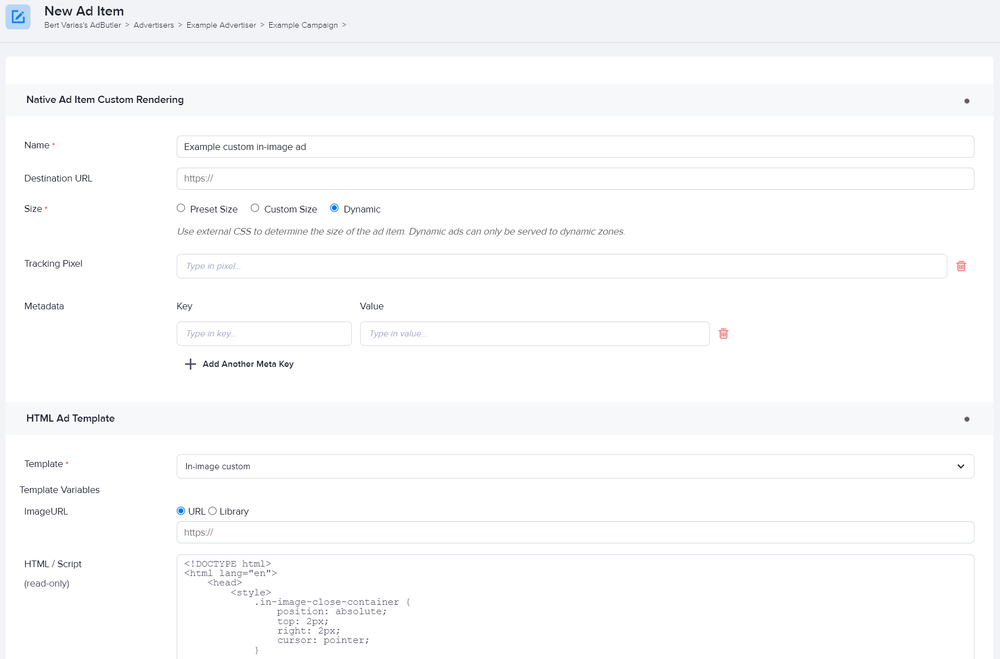Click Add Another Meta Key

tap(248, 364)
